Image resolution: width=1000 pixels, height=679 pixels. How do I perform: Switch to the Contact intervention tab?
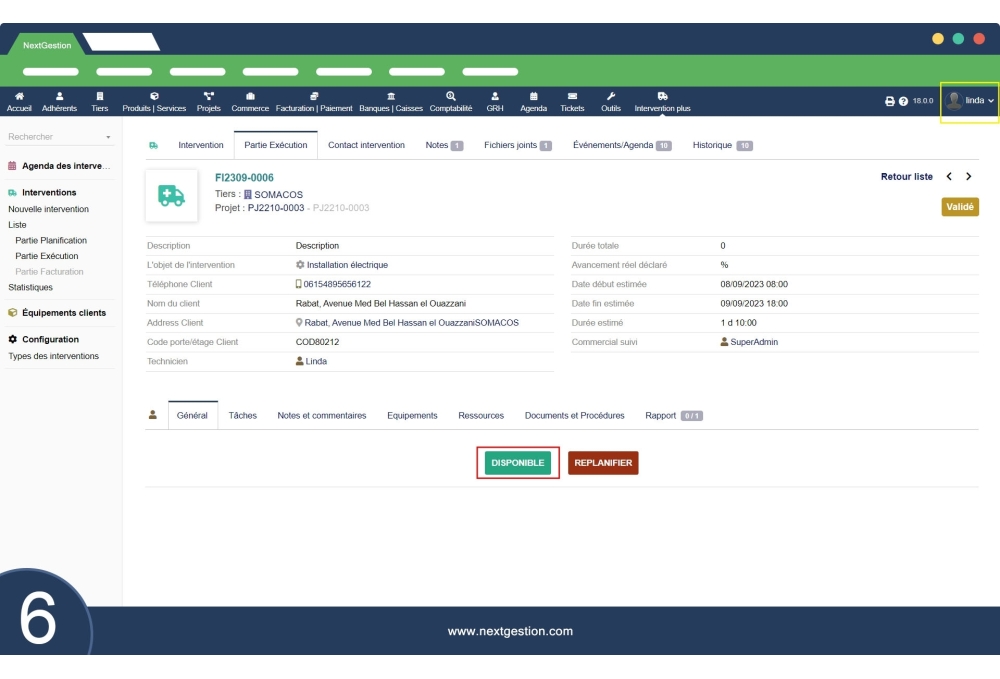pyautogui.click(x=366, y=145)
